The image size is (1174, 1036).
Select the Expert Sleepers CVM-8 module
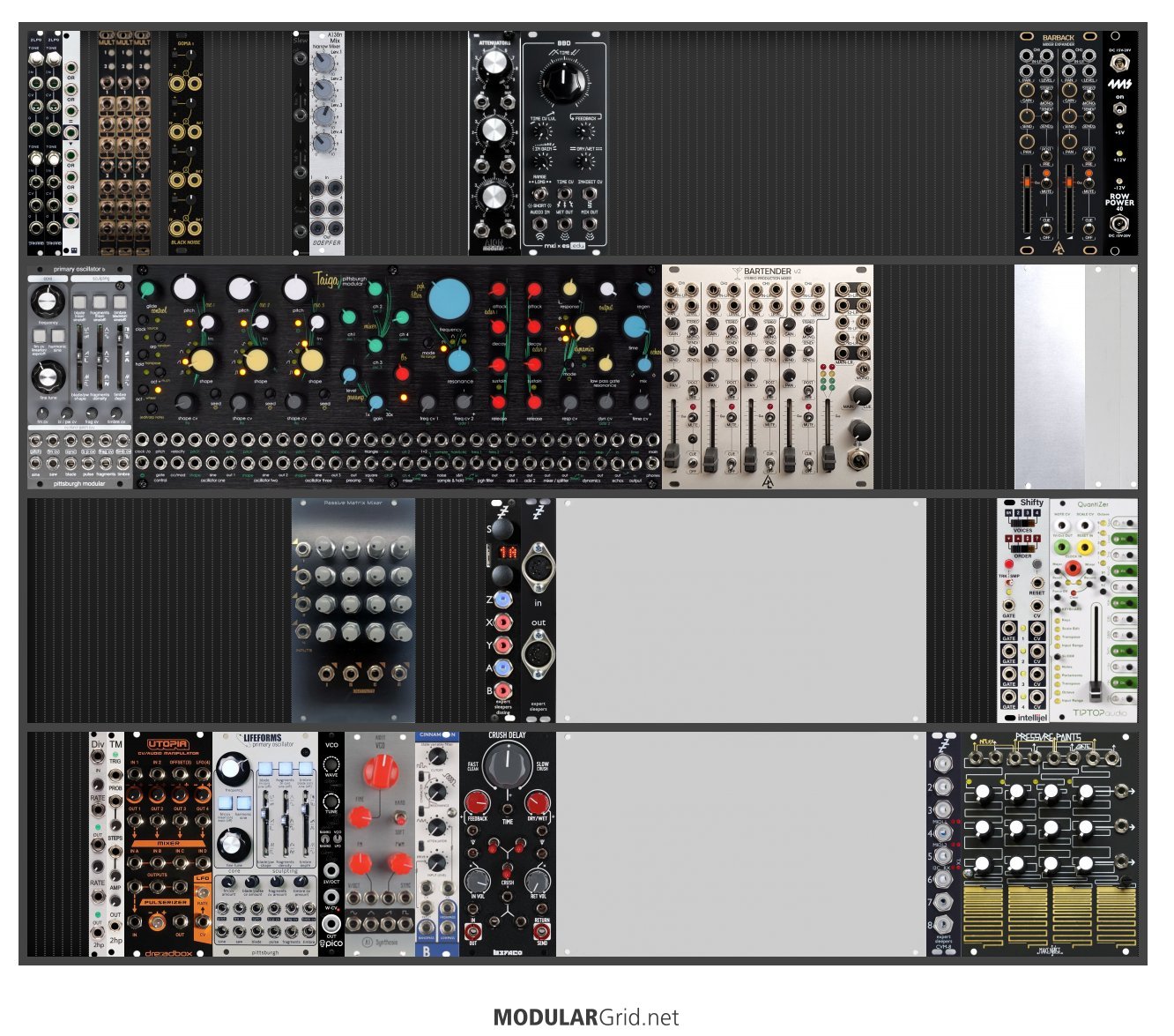944,845
